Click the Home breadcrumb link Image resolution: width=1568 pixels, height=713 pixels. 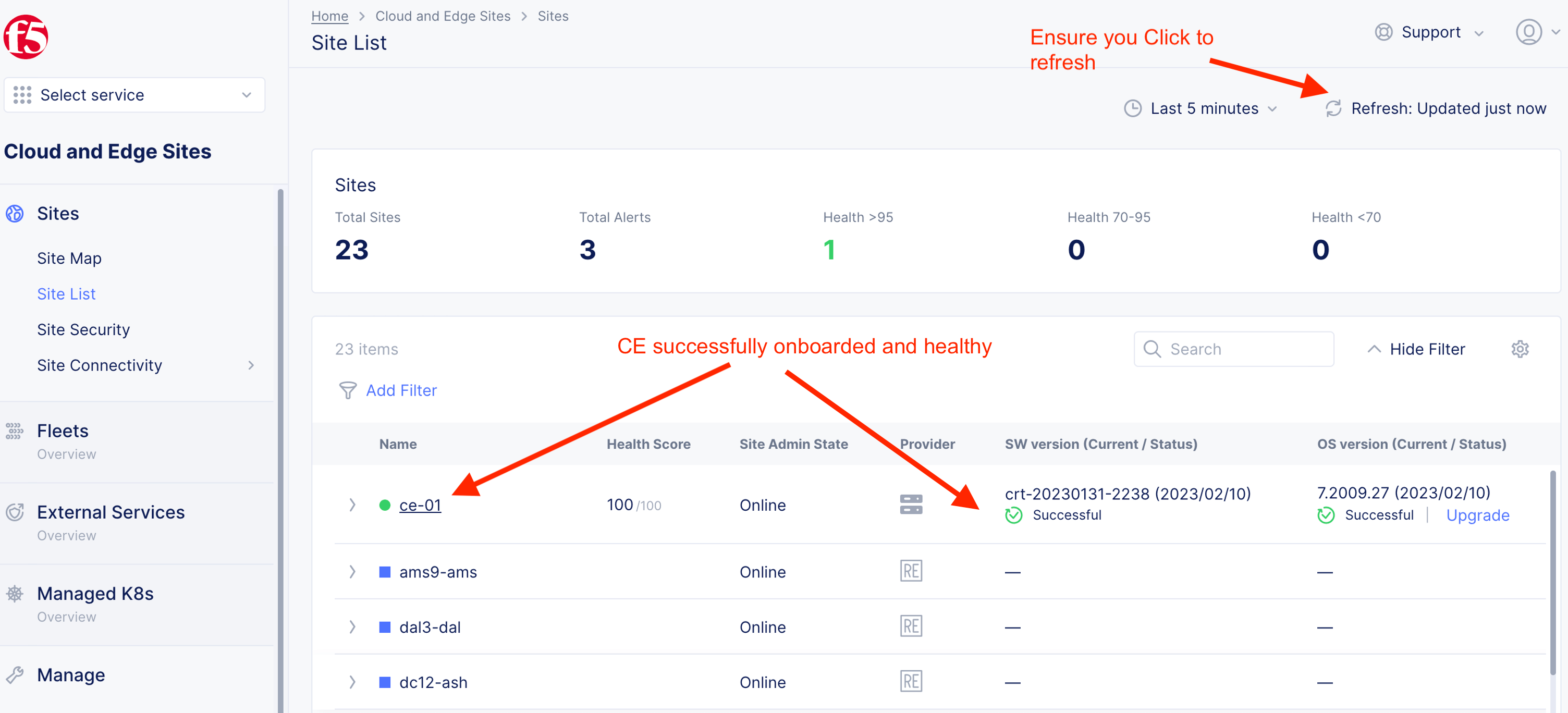click(329, 17)
